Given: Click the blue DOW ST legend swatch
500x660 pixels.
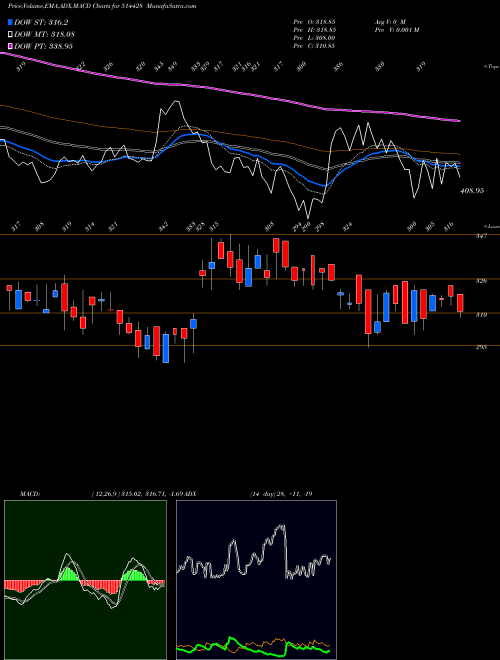Looking at the screenshot, I should (x=10, y=22).
